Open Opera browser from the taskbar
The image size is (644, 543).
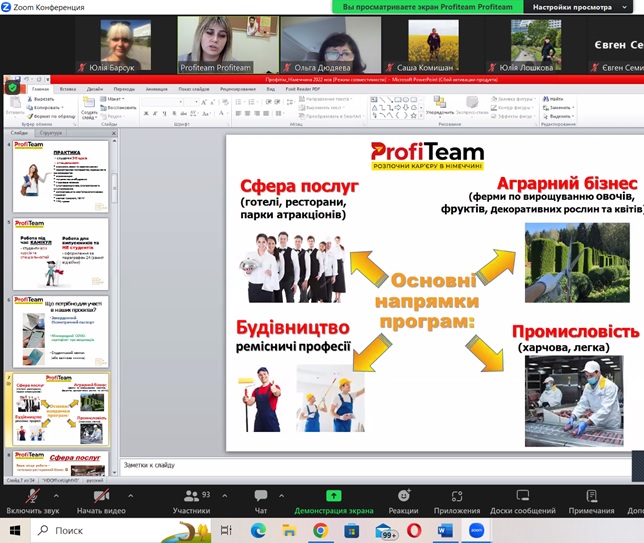[x=414, y=531]
